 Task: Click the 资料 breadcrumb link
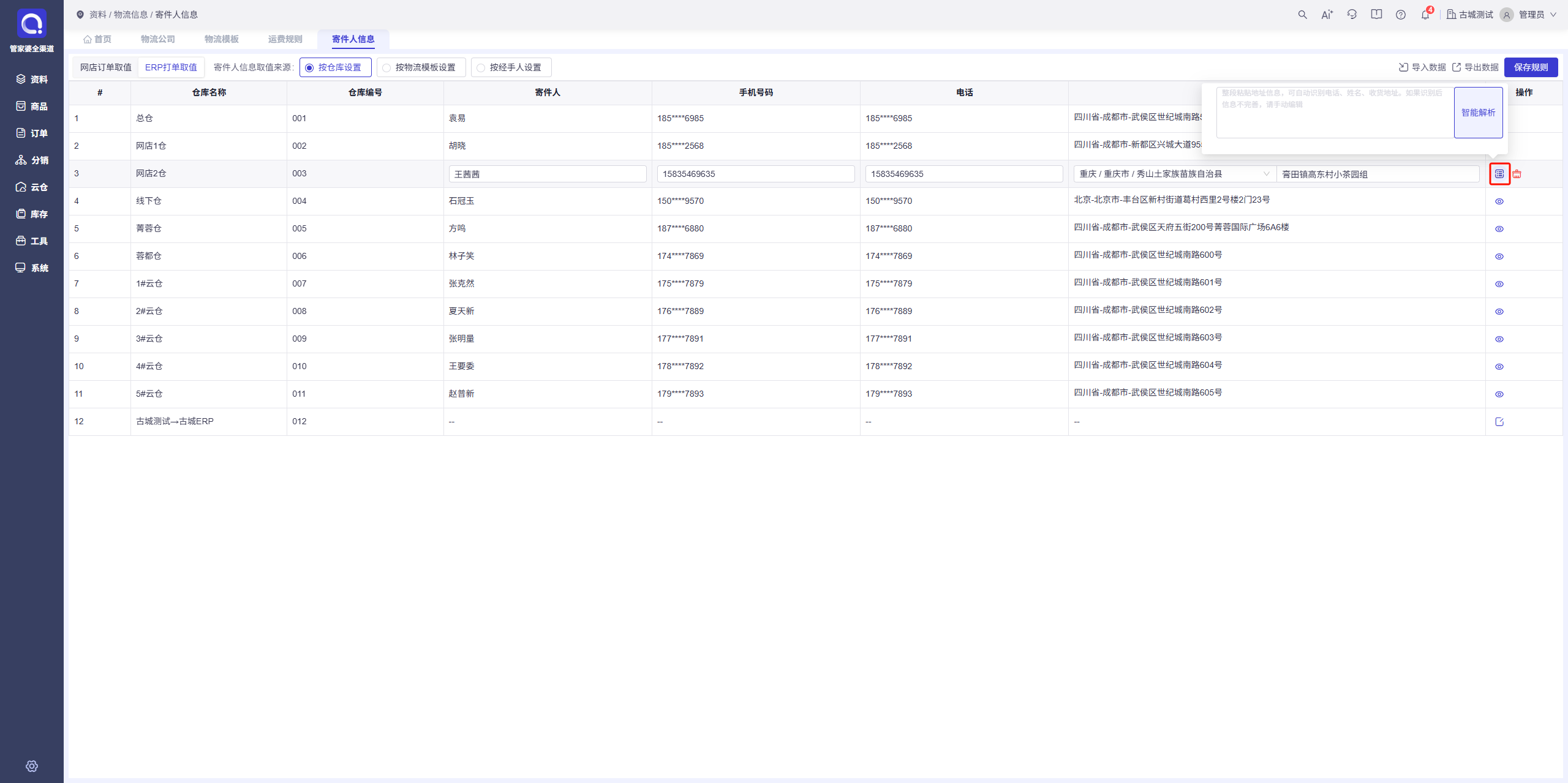pos(98,15)
